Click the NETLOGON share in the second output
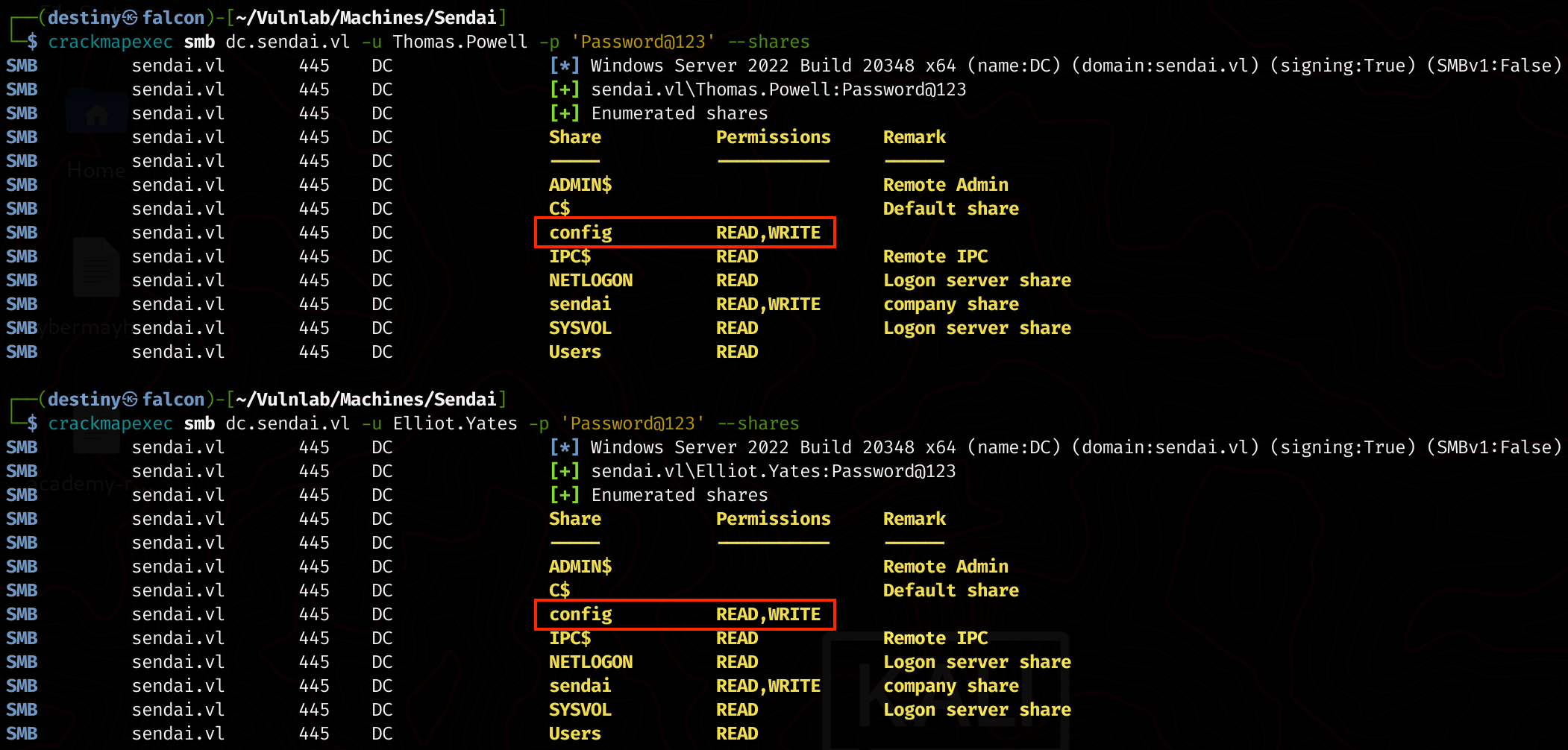The height and width of the screenshot is (750, 1568). 590,662
